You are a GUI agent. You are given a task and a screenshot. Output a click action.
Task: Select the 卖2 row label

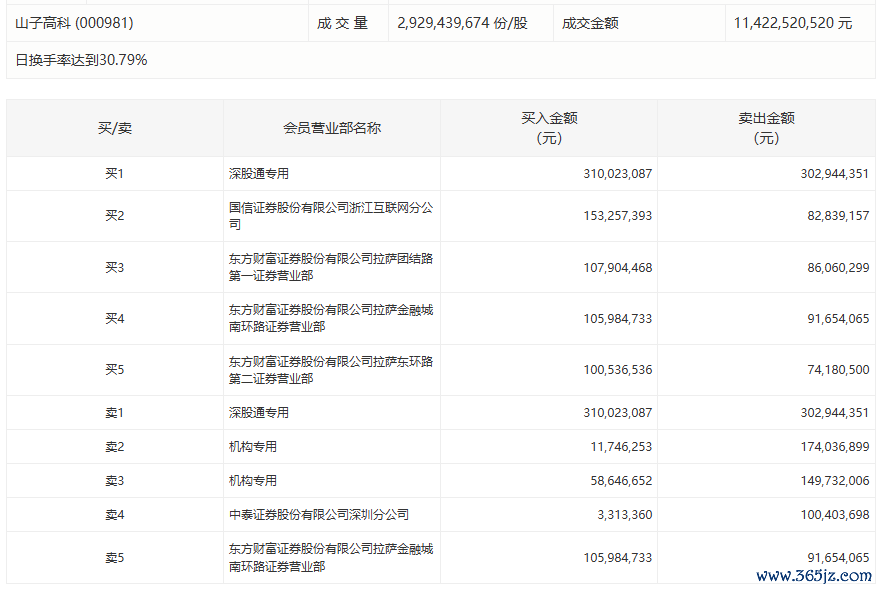(x=114, y=447)
